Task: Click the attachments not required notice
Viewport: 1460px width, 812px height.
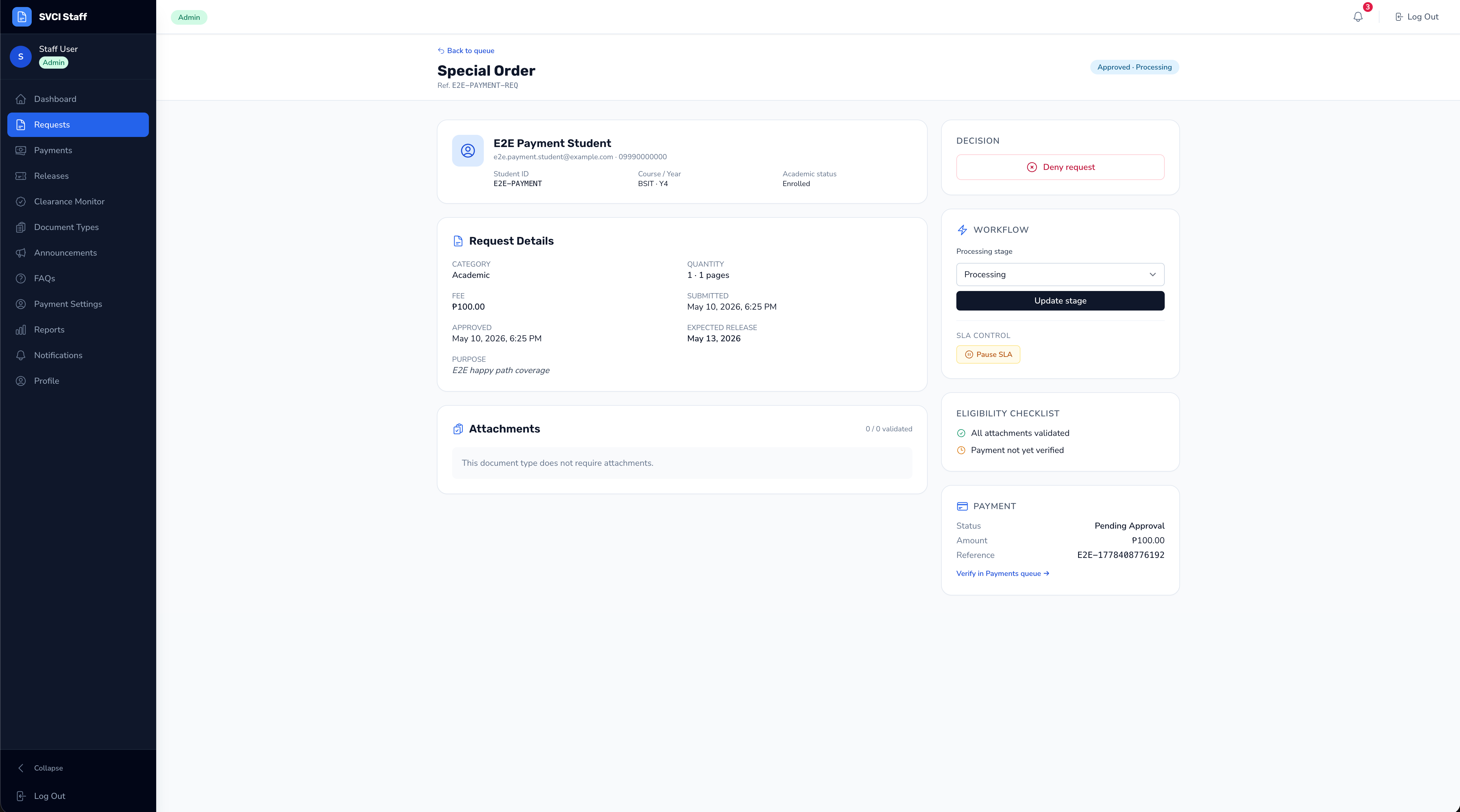Action: click(682, 464)
